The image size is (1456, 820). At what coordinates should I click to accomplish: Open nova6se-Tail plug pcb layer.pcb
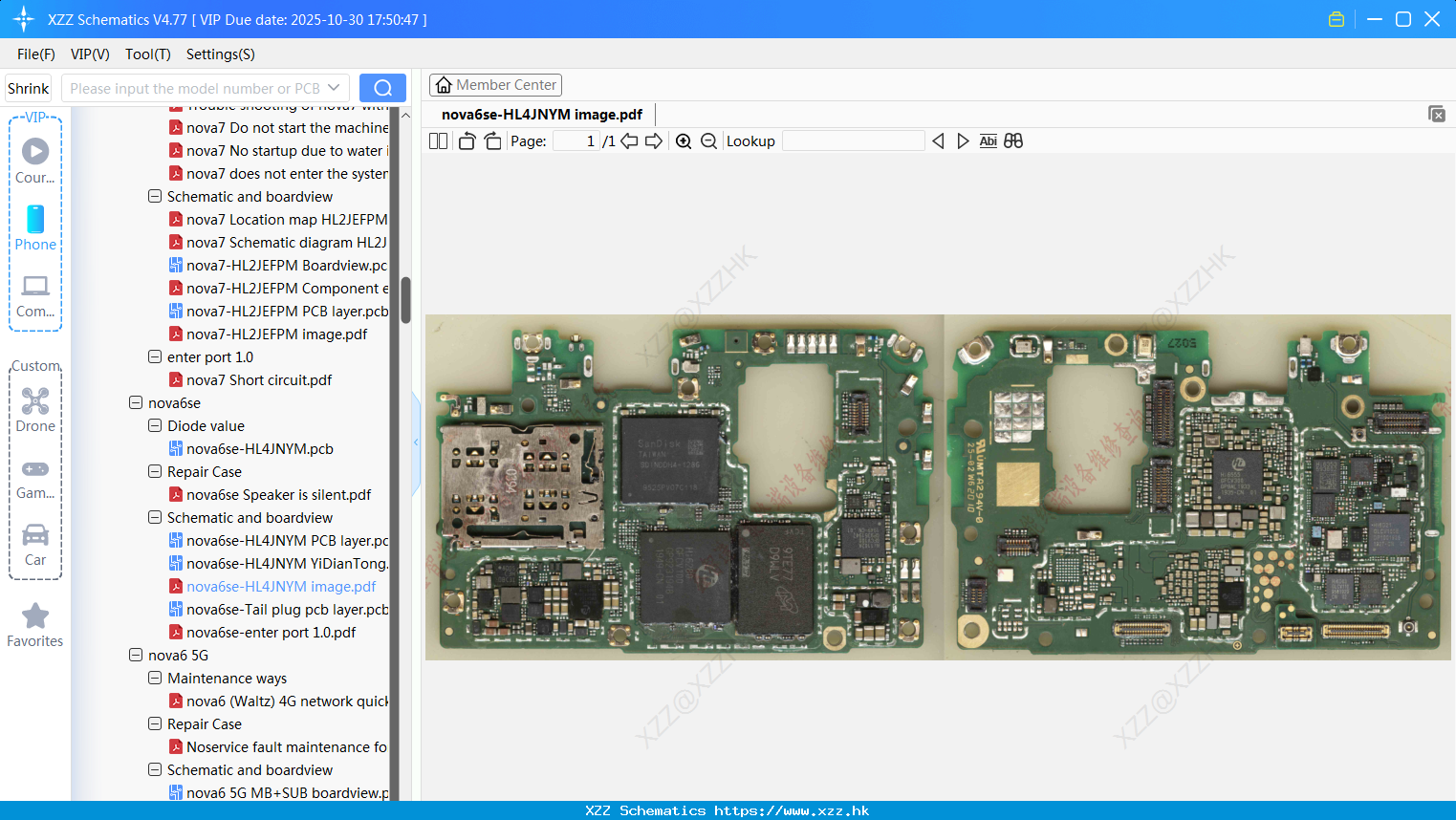288,610
